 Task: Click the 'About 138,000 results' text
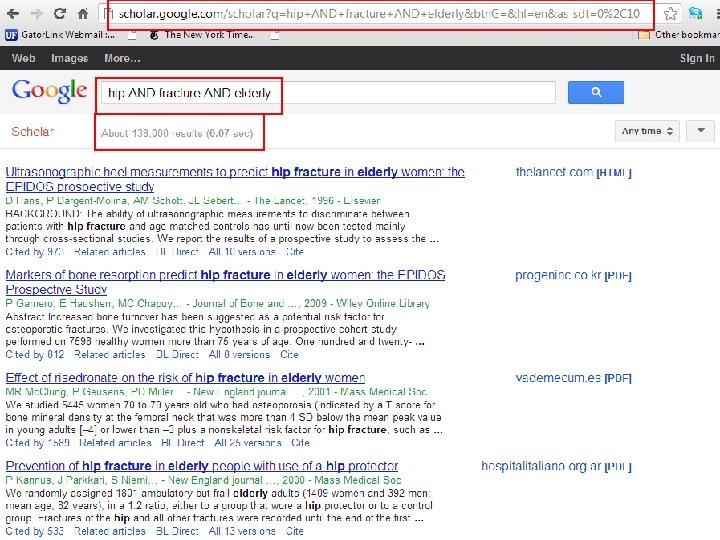[x=177, y=133]
